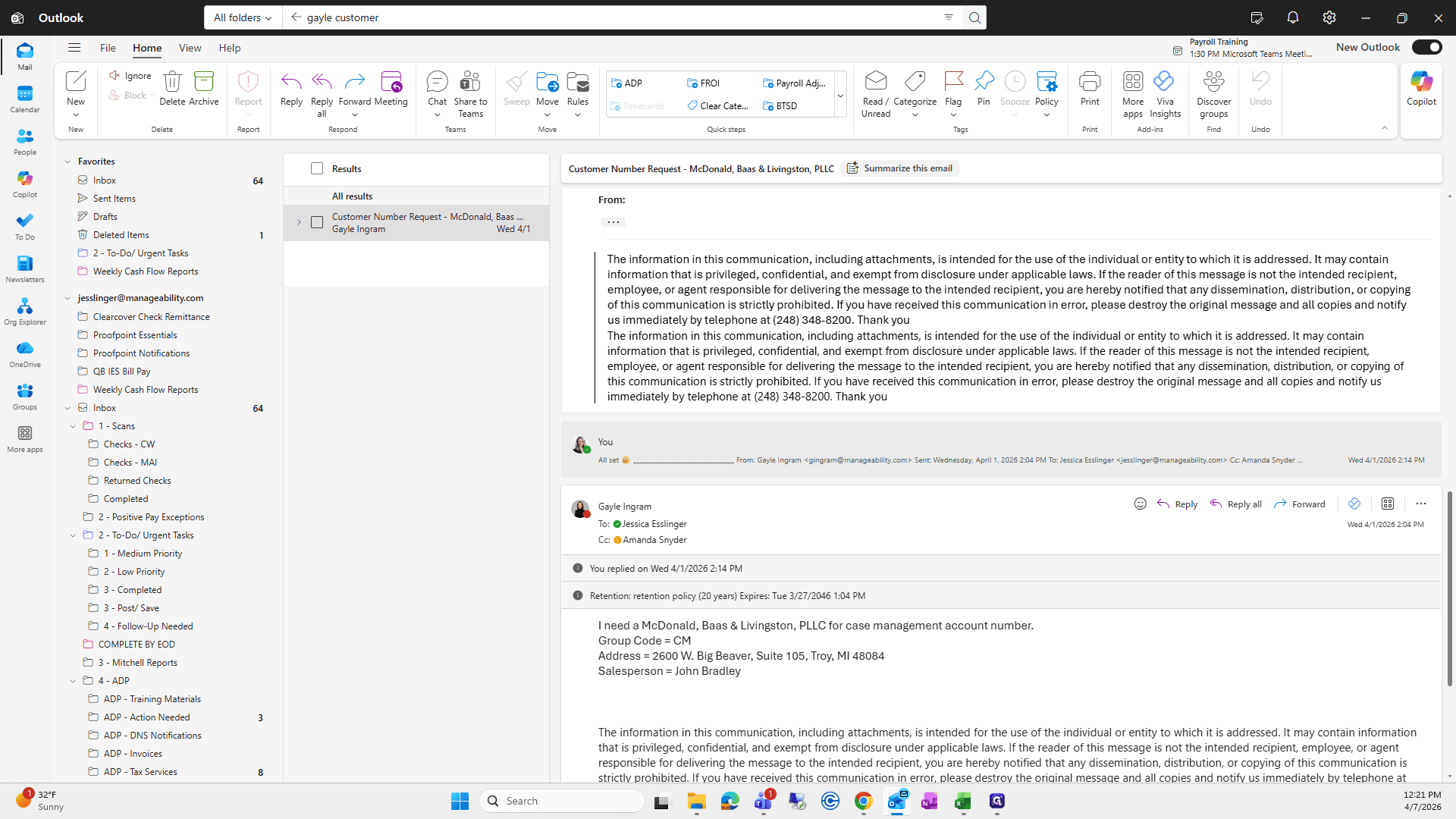
Task: Check the Customer Number Request message checkbox
Action: (x=317, y=222)
